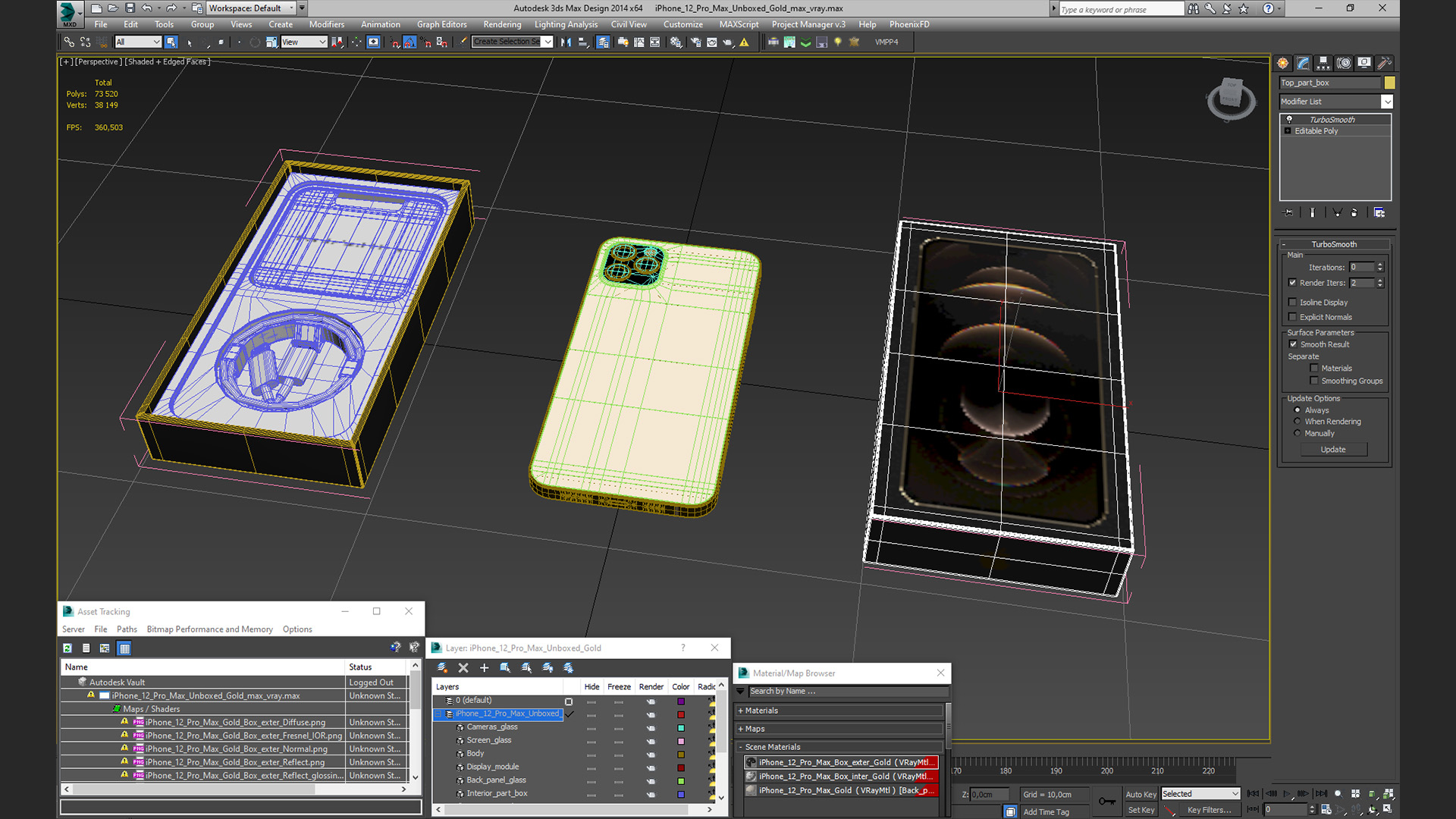Click the Update button in TurboSmooth

[x=1333, y=450]
